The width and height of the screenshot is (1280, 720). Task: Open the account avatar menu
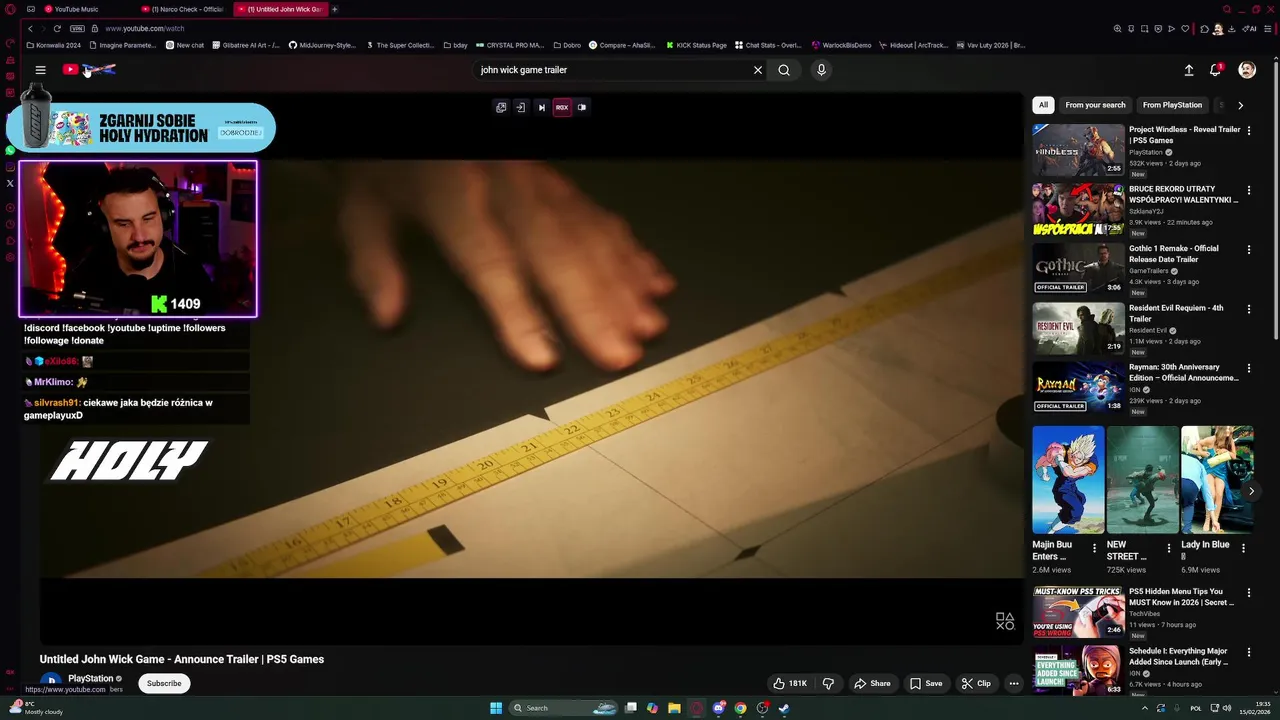point(1247,70)
